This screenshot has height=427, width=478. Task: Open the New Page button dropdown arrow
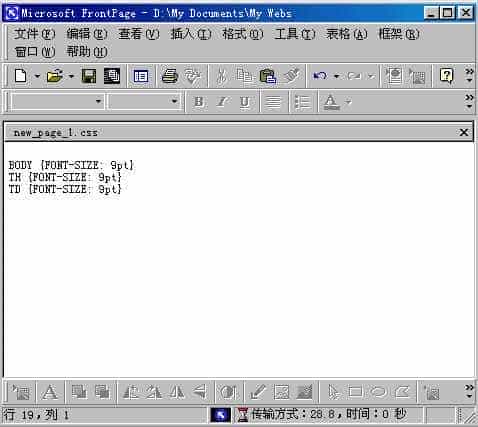coord(37,76)
